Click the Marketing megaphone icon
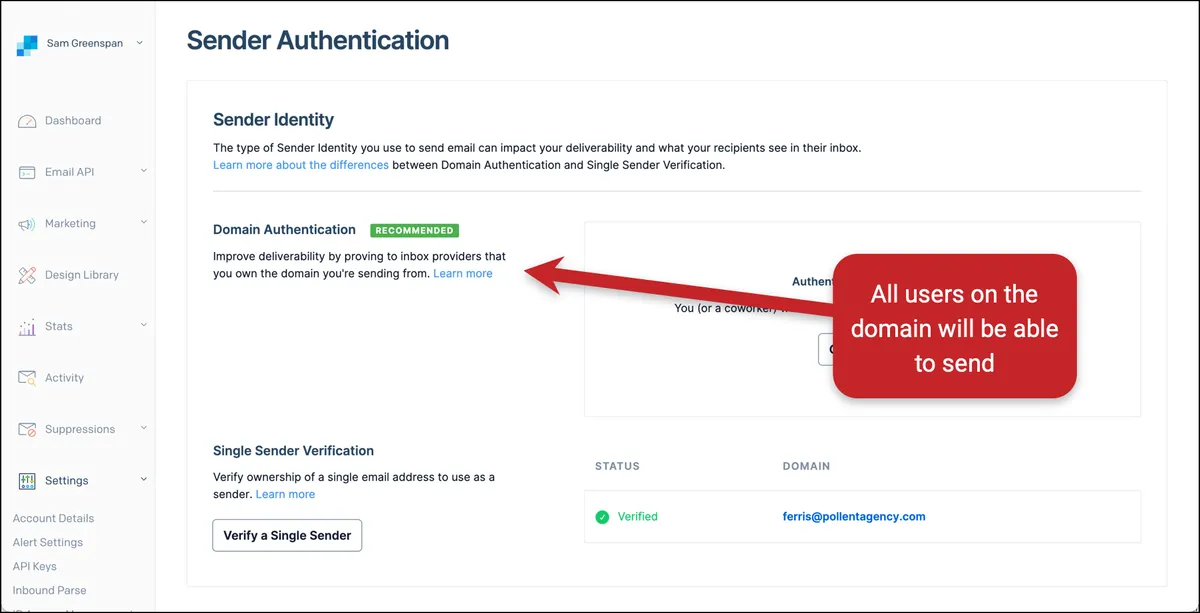1200x613 pixels. tap(27, 224)
